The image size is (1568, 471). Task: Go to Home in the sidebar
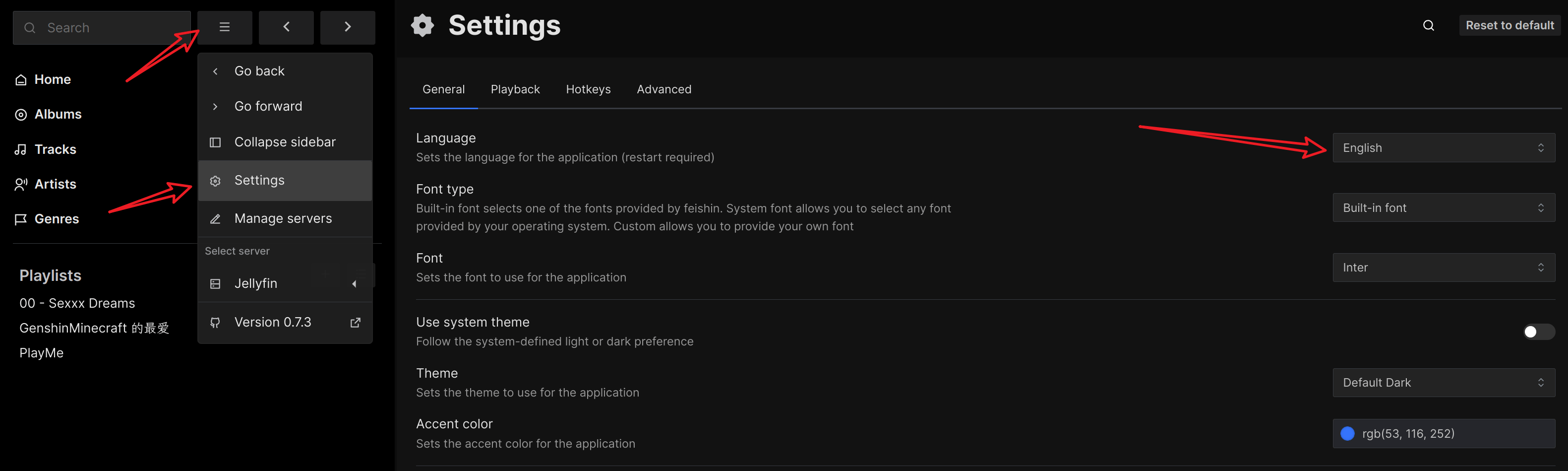pos(53,80)
